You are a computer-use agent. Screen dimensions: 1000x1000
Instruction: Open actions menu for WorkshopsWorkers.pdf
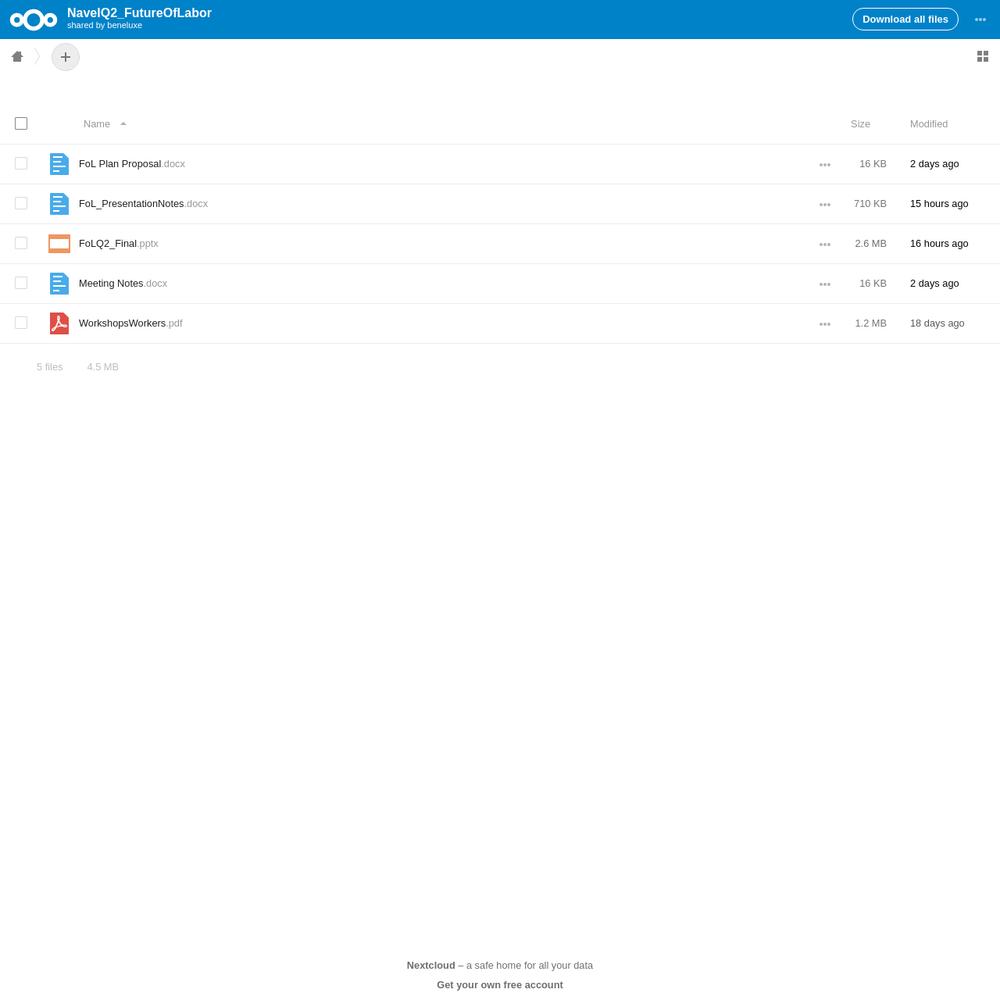point(825,324)
